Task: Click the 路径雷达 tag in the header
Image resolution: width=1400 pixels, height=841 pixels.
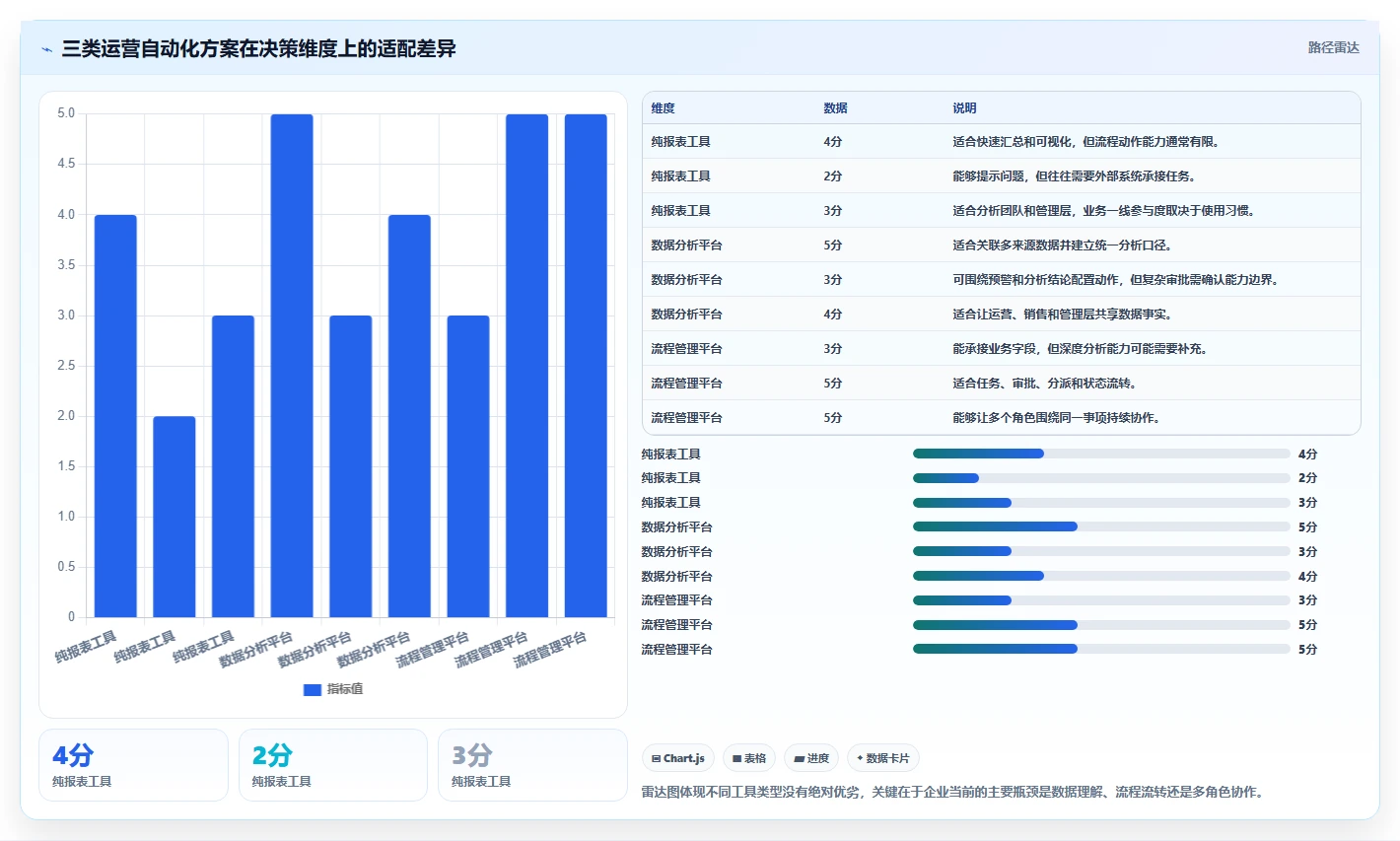Action: (1333, 47)
